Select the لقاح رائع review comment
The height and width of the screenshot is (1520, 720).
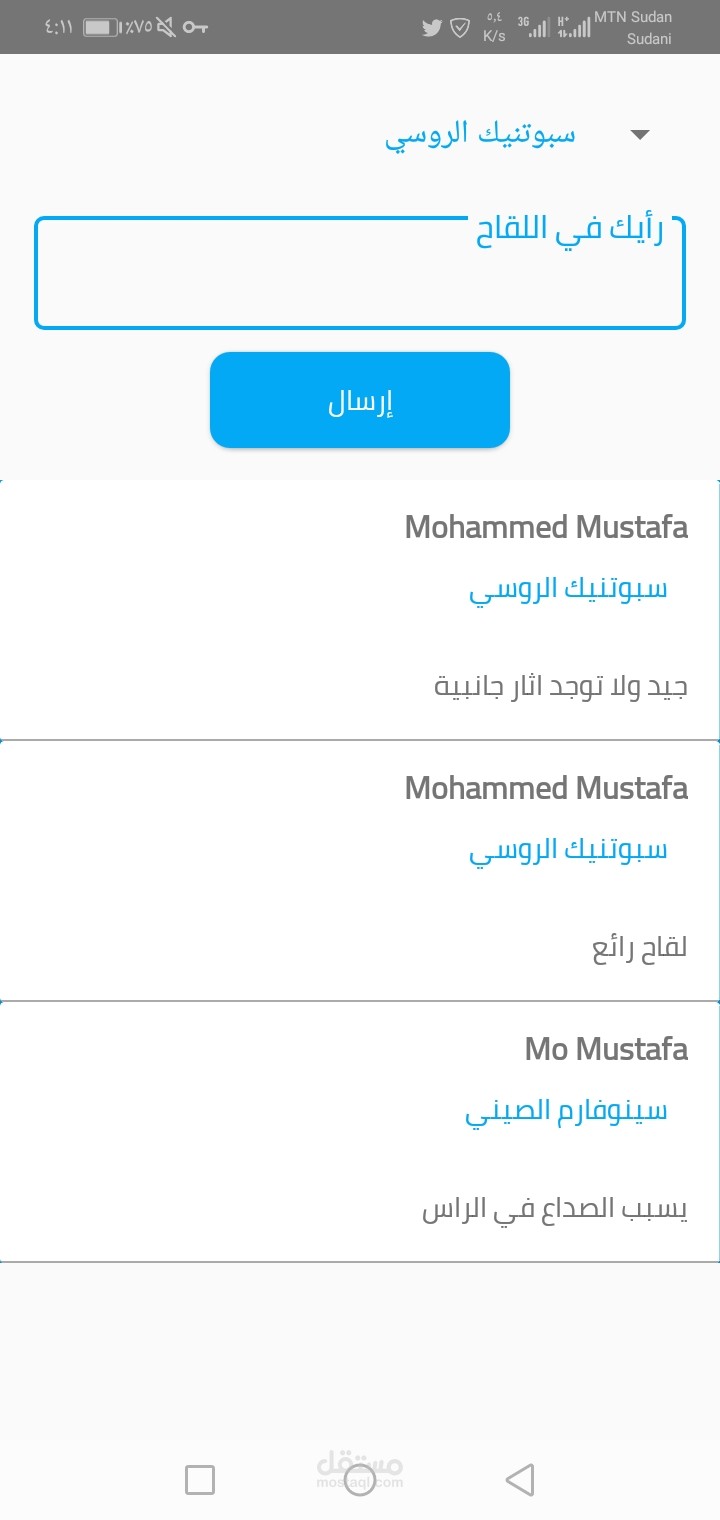tap(640, 948)
